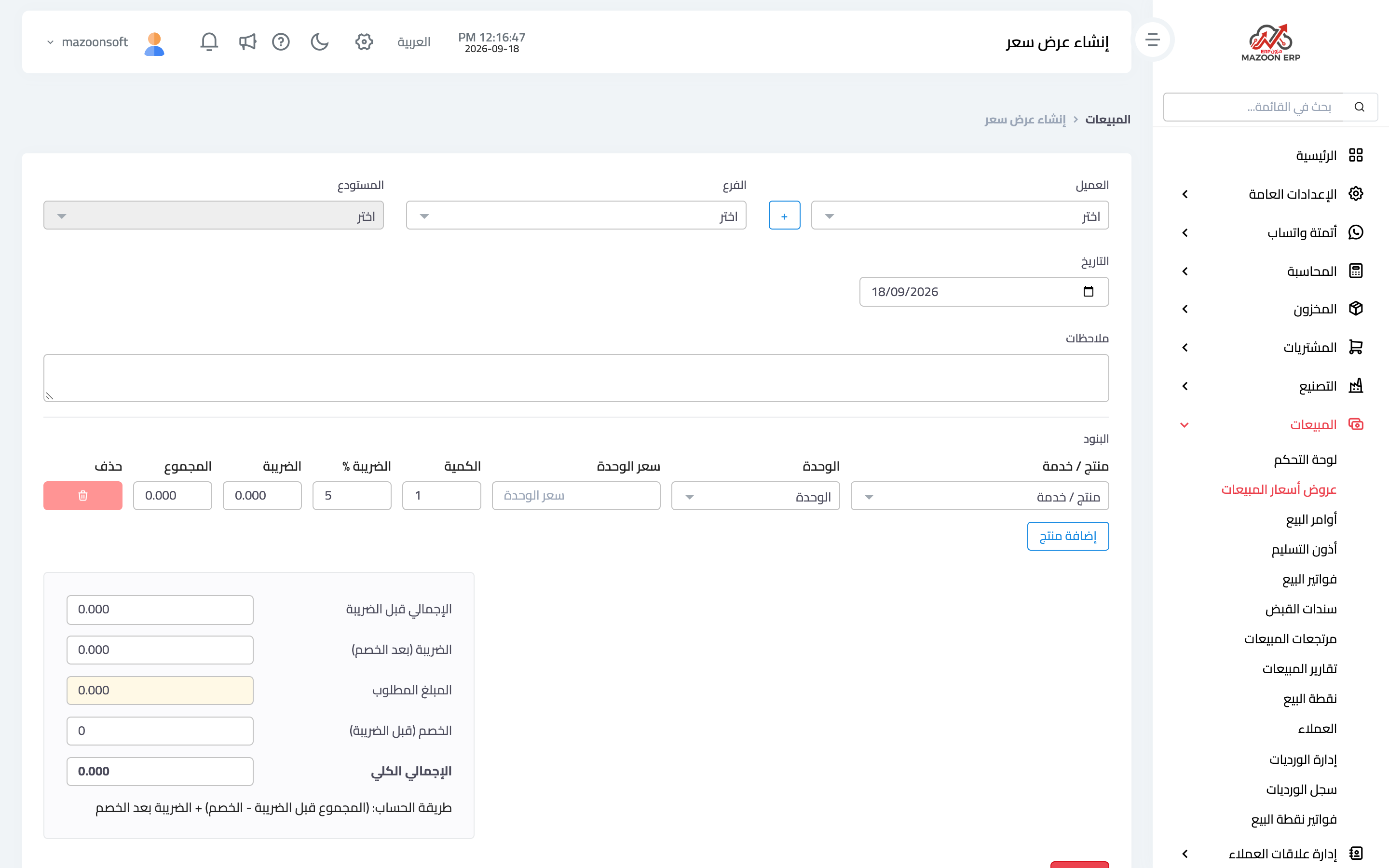Open the mazoonsoft user menu

pos(87,42)
